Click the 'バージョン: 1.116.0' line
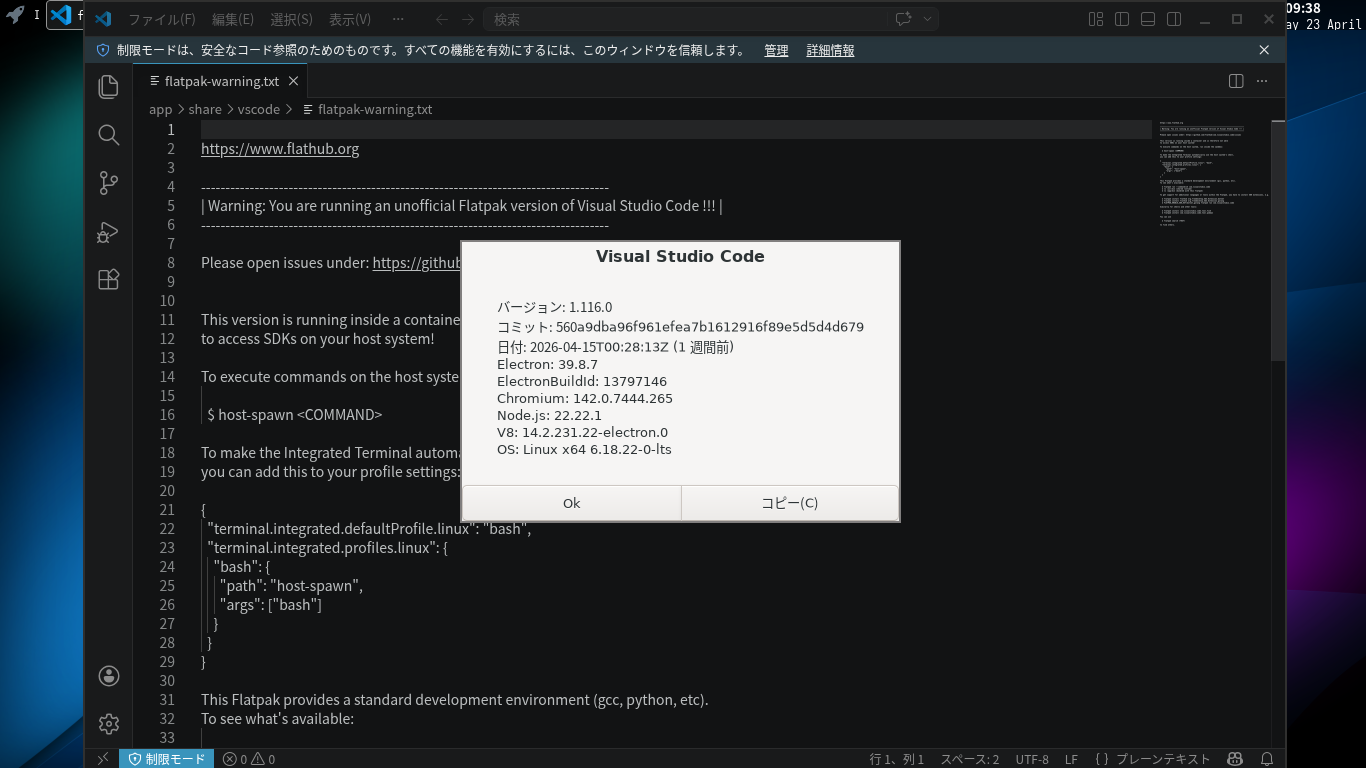The height and width of the screenshot is (768, 1366). pos(555,307)
